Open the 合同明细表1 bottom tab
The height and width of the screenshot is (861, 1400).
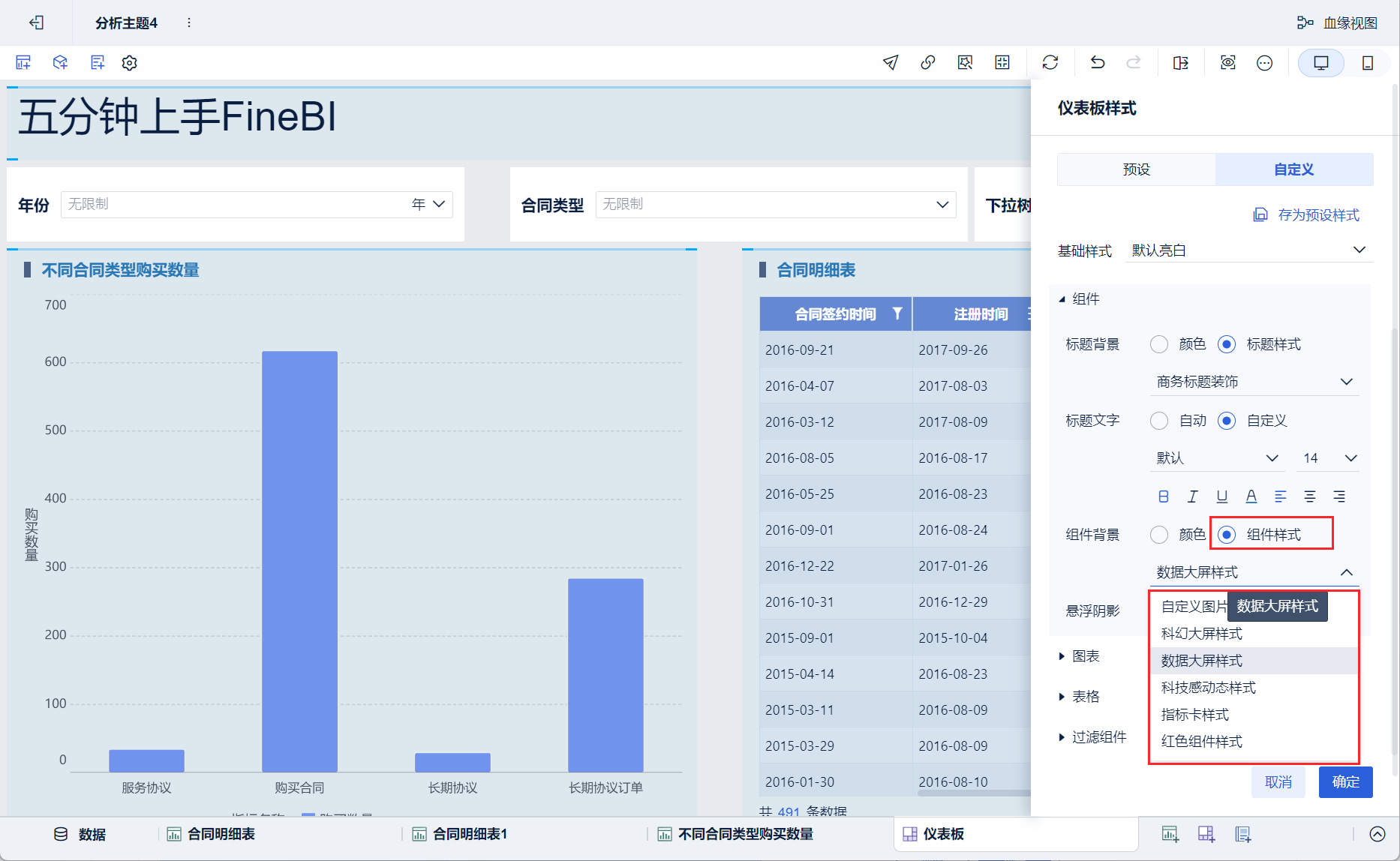pyautogui.click(x=461, y=834)
